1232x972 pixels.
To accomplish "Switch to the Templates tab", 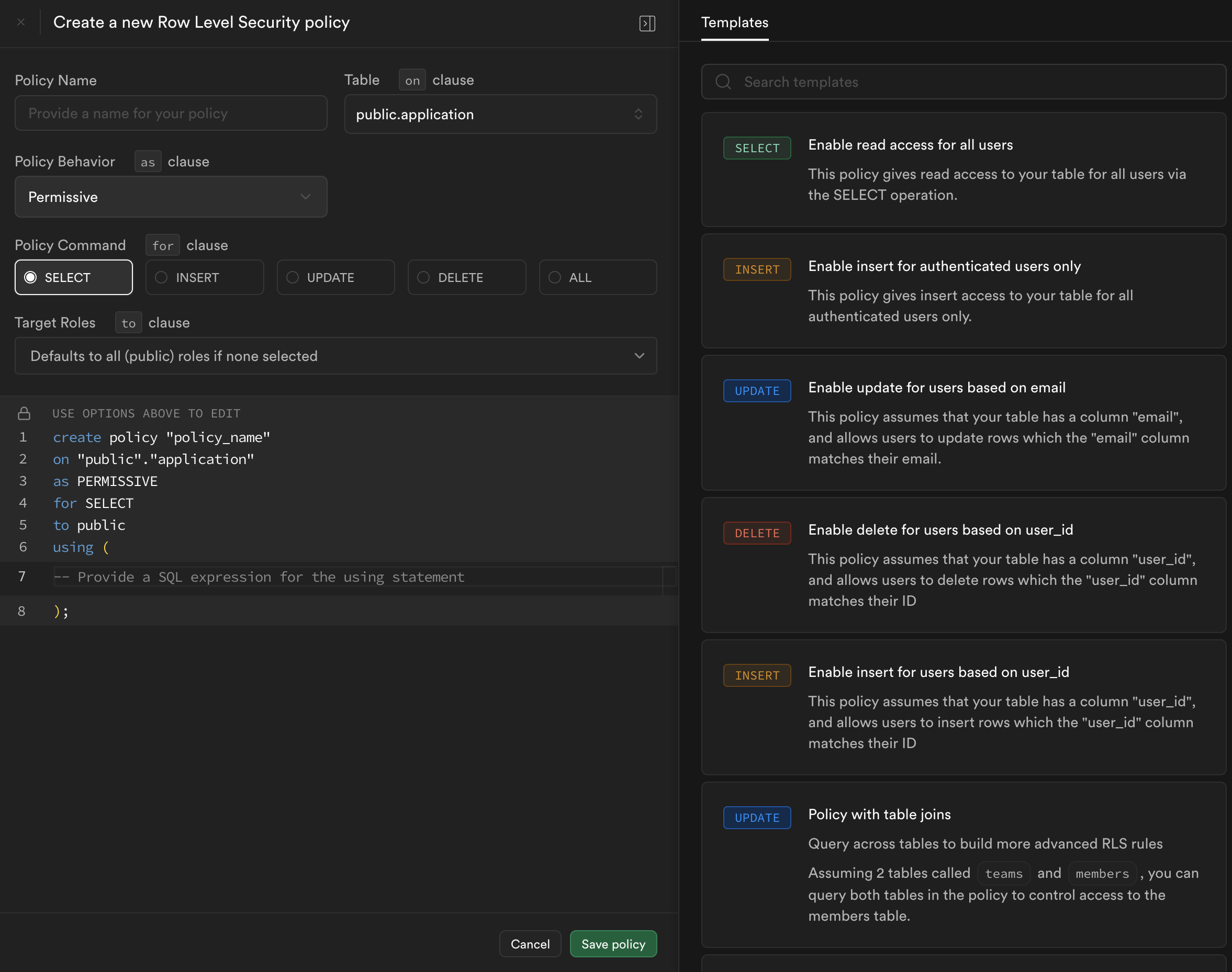I will click(x=734, y=23).
